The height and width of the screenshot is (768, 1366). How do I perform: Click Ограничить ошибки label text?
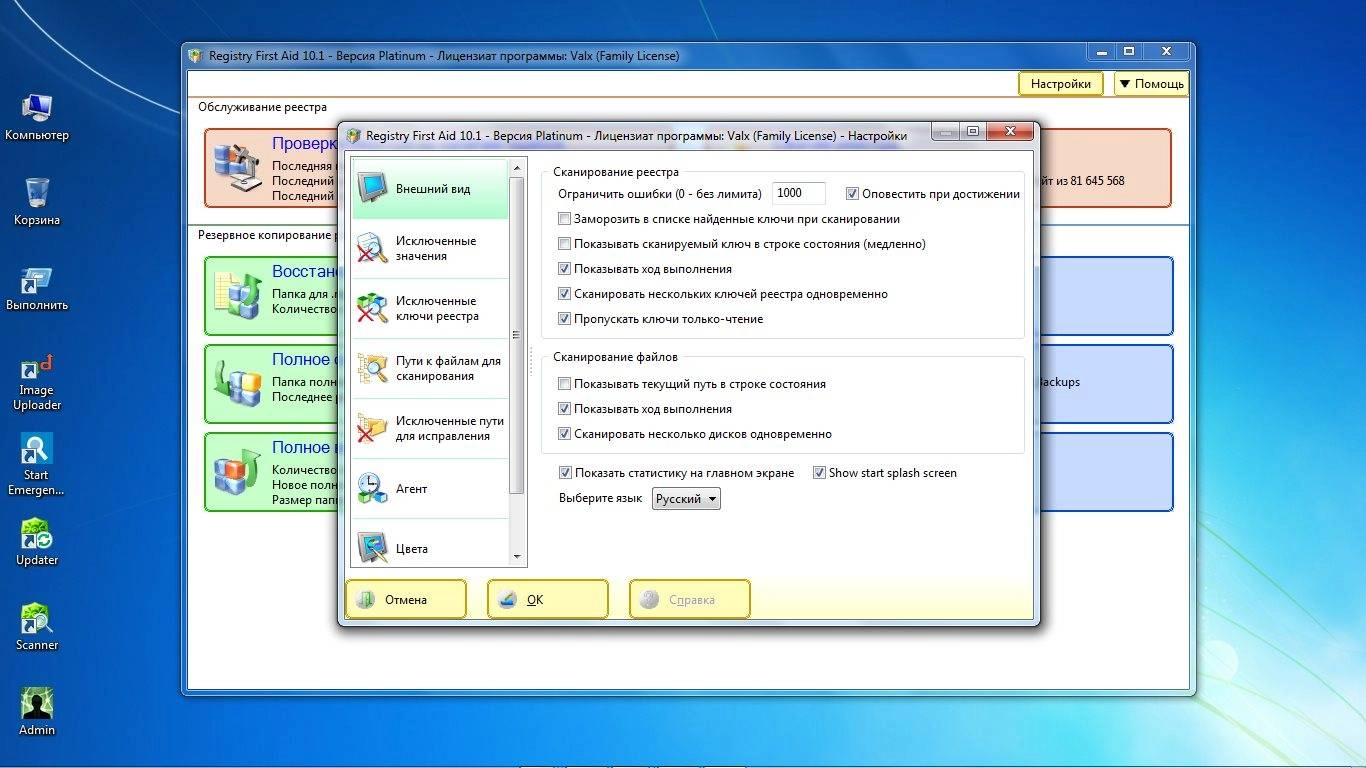pyautogui.click(x=660, y=194)
